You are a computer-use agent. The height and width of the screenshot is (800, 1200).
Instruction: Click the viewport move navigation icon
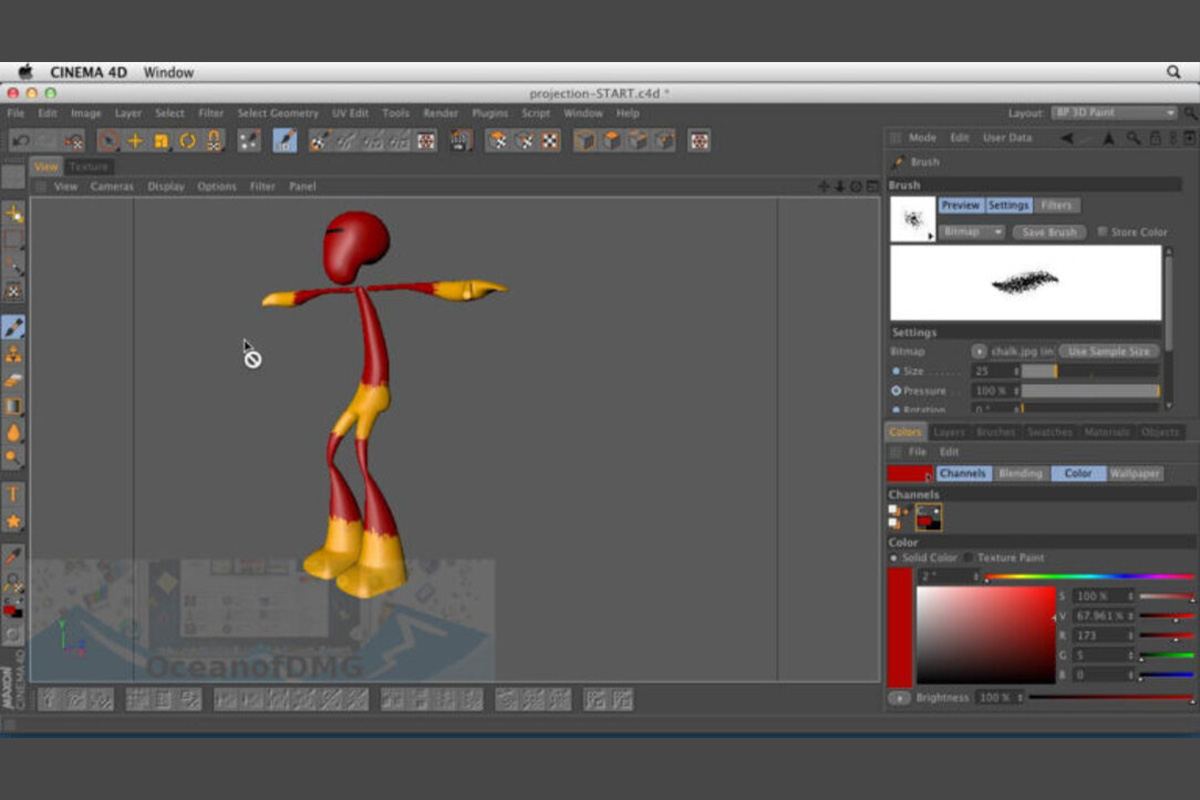[824, 187]
